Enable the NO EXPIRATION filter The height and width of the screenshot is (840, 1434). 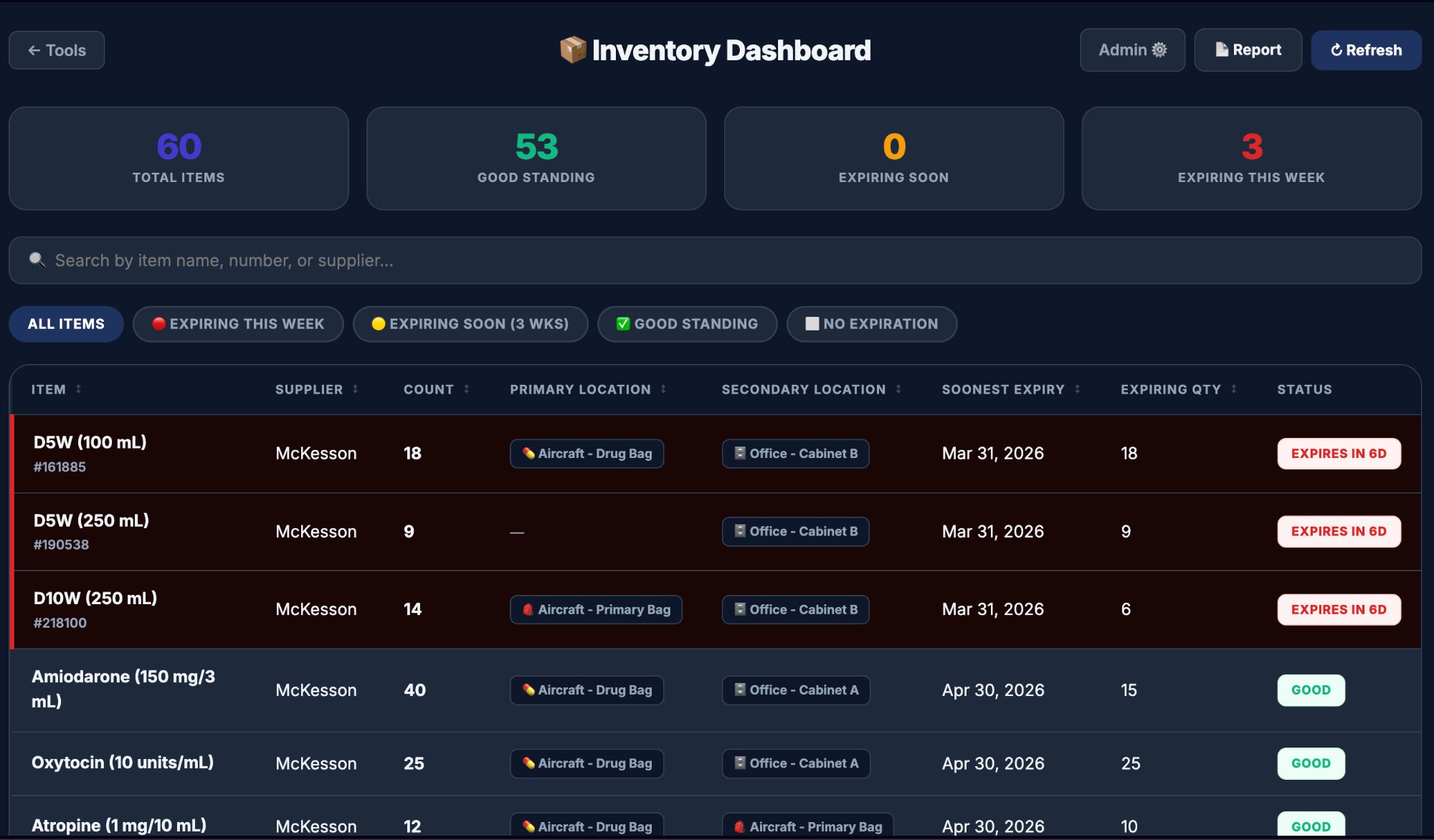coord(871,324)
